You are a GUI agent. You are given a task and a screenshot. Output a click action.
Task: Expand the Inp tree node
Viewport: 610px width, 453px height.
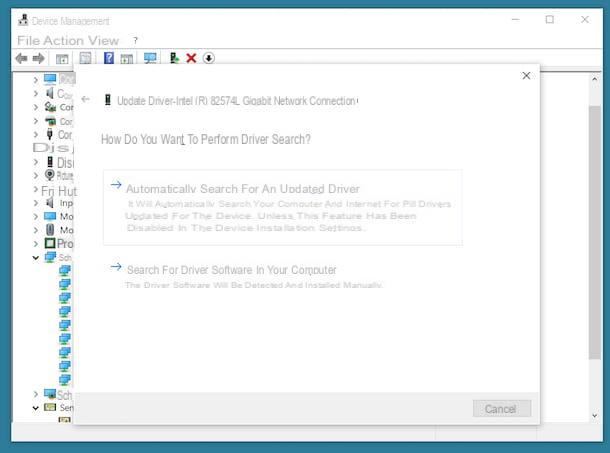tap(36, 203)
